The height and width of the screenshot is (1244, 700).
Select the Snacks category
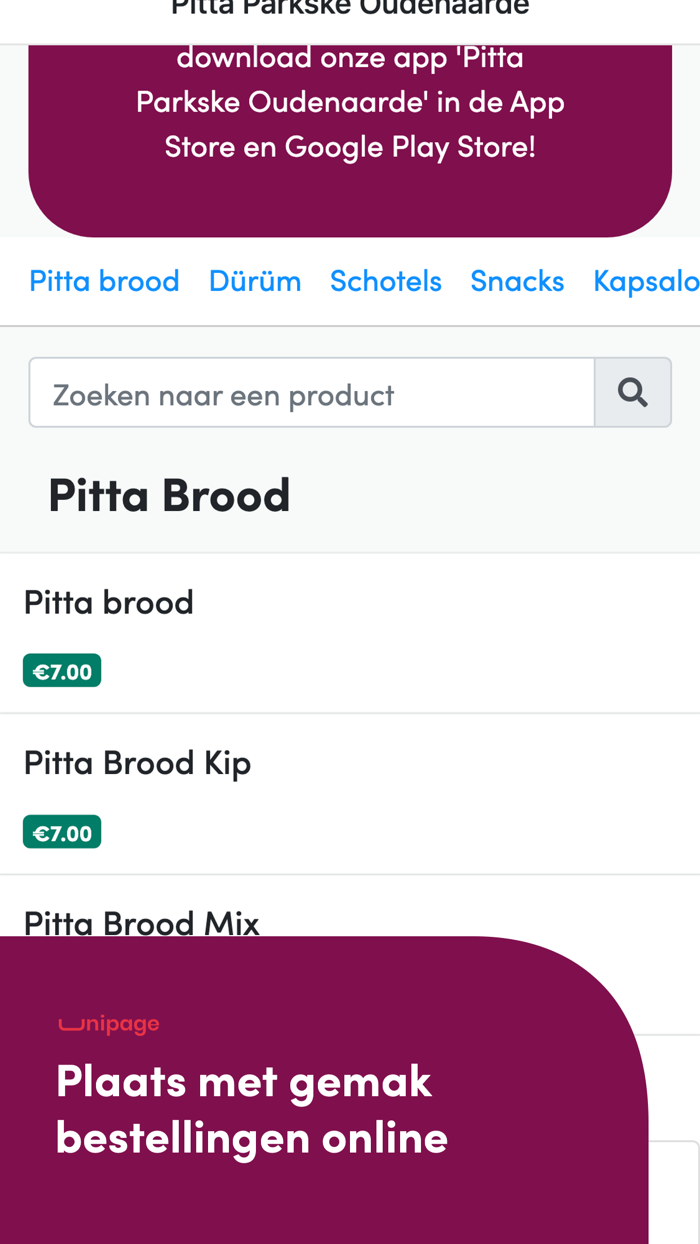click(x=517, y=281)
